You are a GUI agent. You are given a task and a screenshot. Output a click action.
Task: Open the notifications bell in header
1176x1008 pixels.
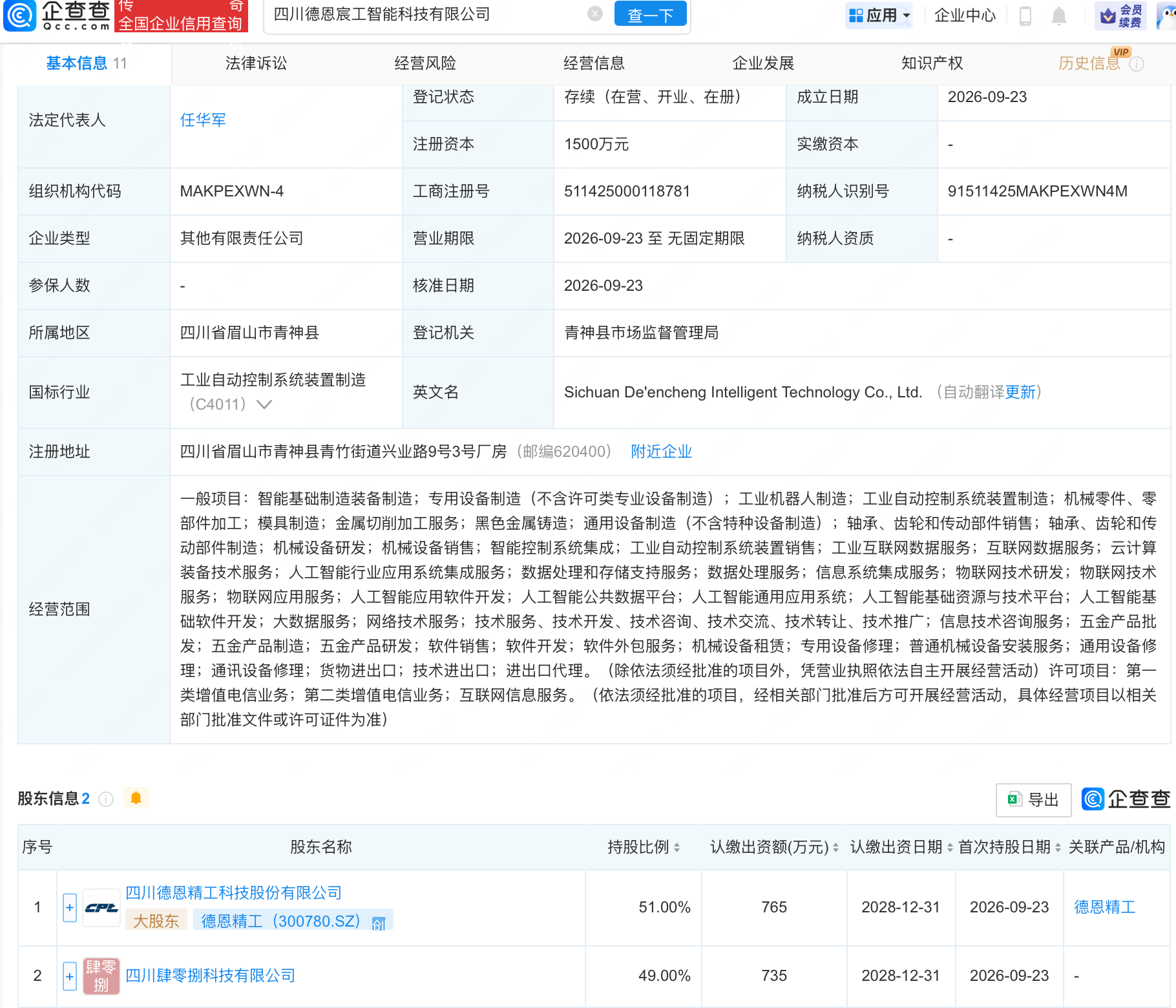[1058, 16]
